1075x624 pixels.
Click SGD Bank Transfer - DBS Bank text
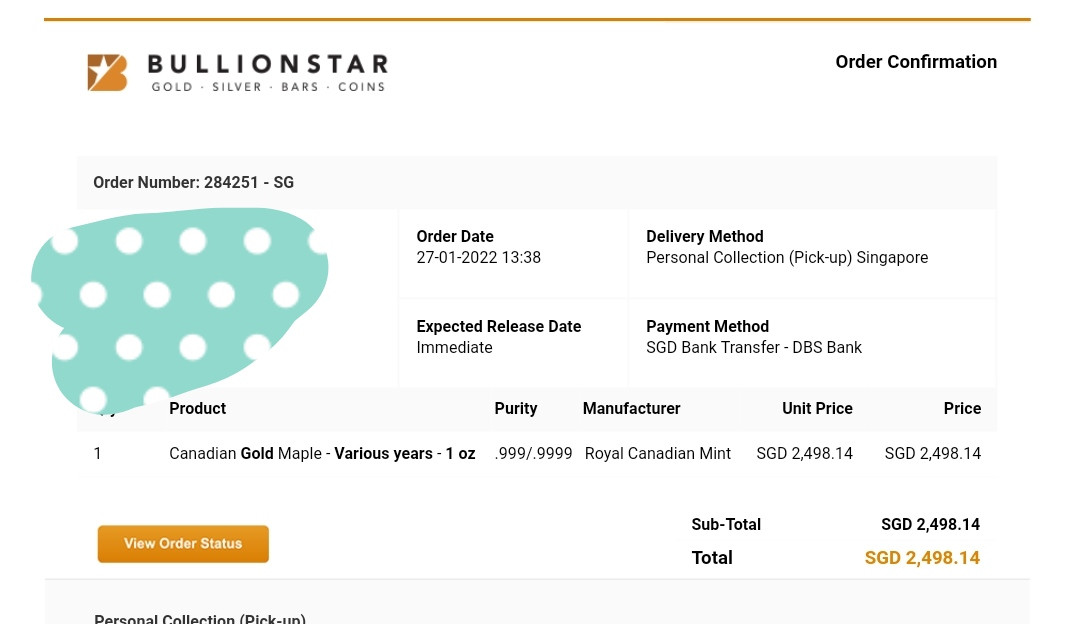[753, 348]
